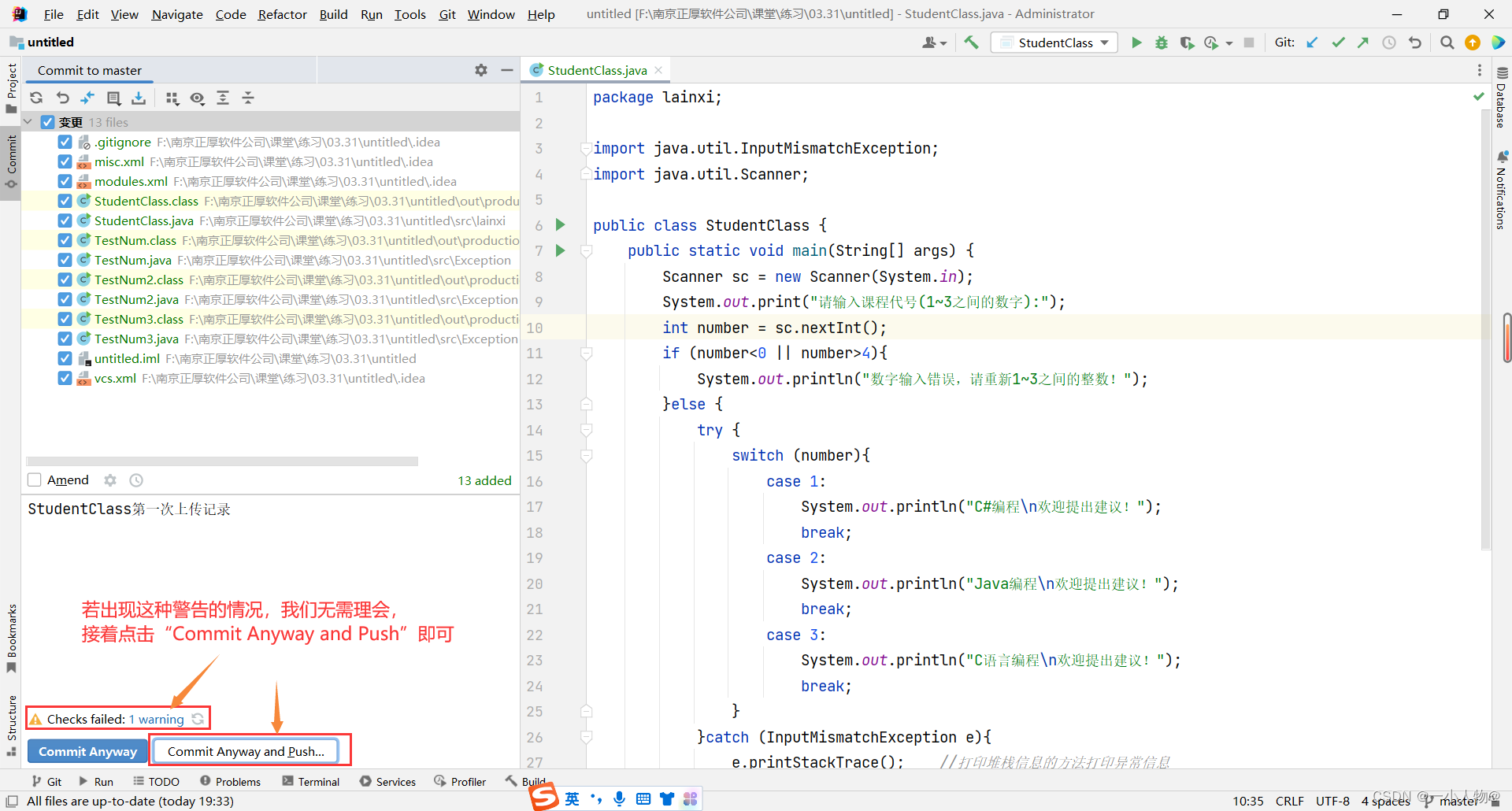Open the TODO tool window
1512x811 pixels.
click(x=157, y=782)
